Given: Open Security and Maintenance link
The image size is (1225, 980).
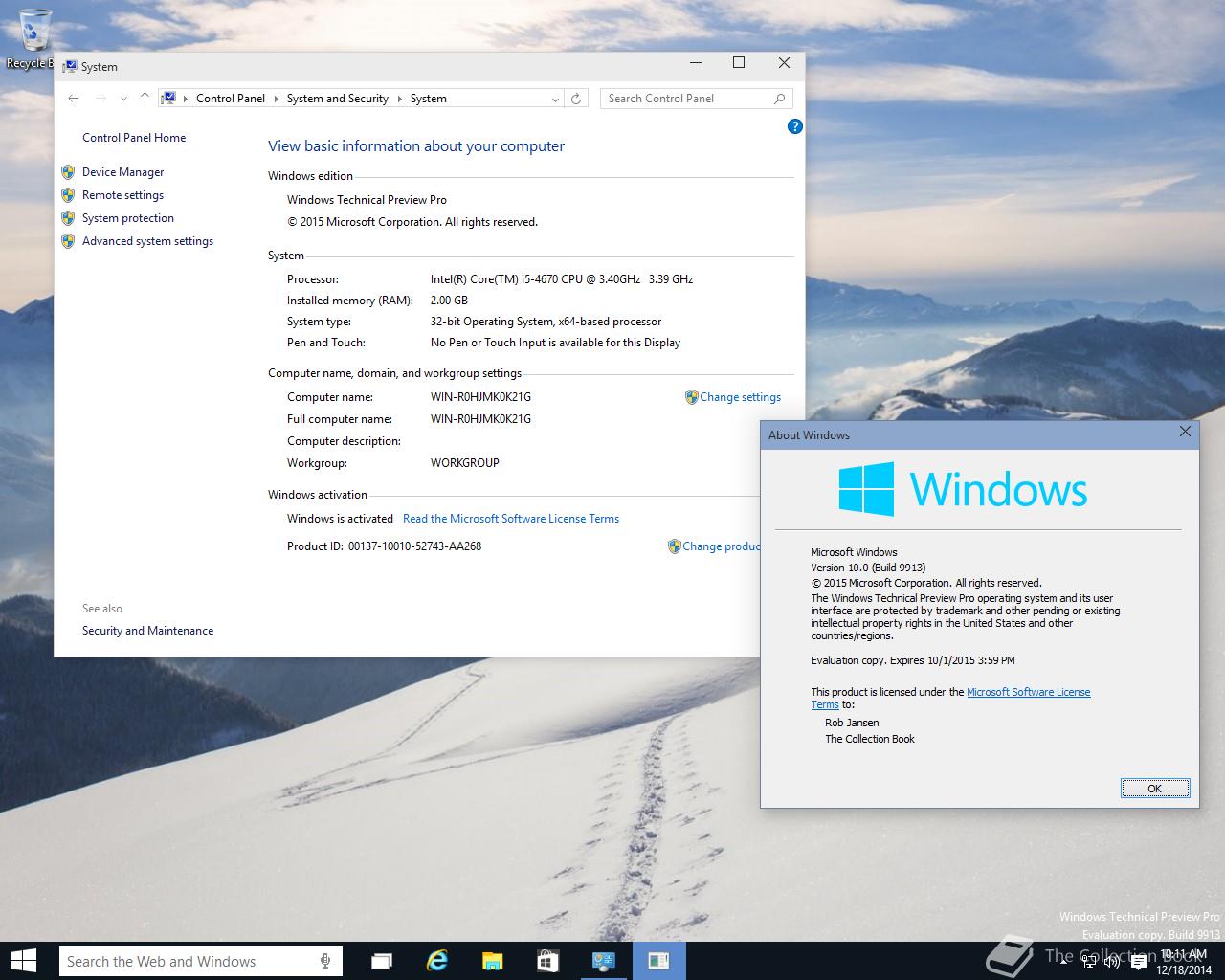Looking at the screenshot, I should click(147, 631).
